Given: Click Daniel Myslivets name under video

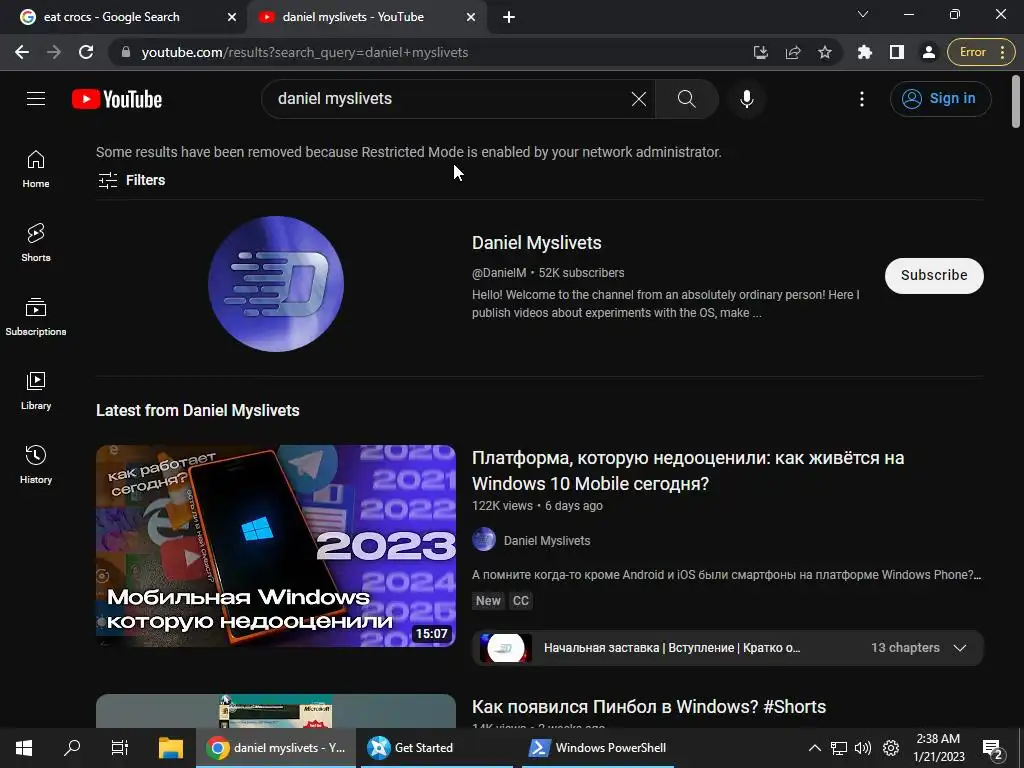Looking at the screenshot, I should point(547,541).
